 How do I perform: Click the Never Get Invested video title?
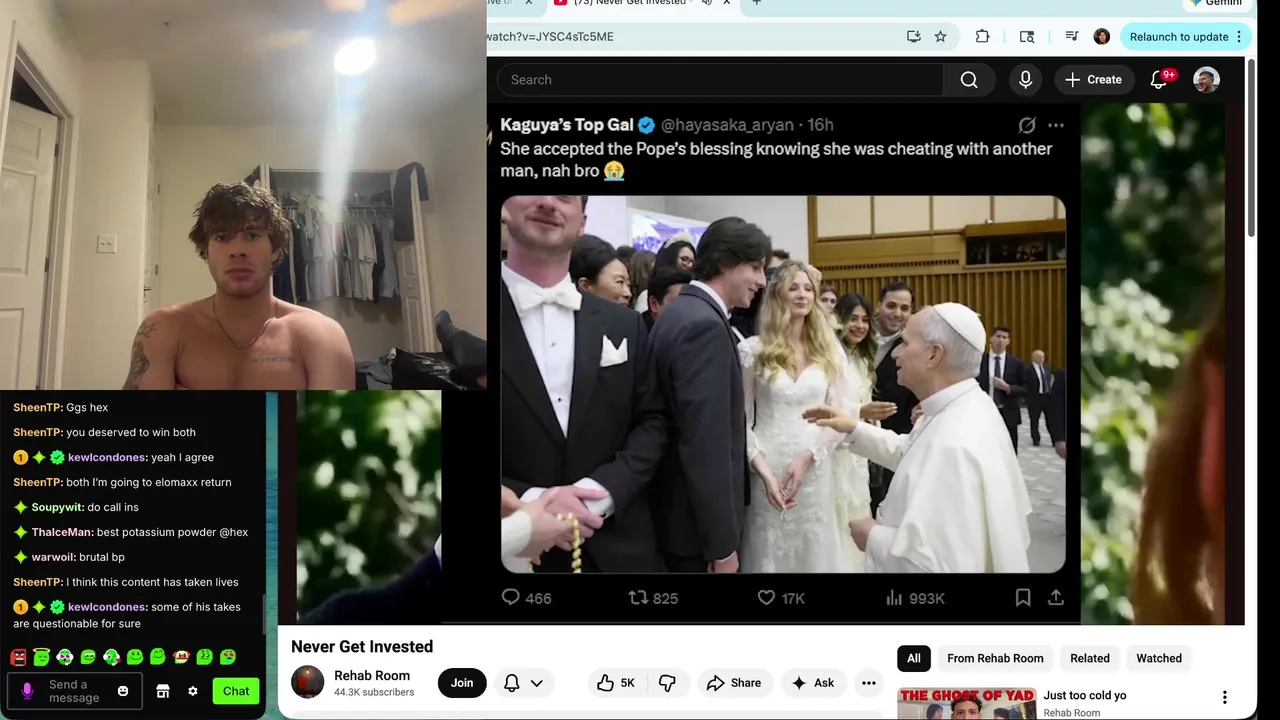(x=362, y=647)
